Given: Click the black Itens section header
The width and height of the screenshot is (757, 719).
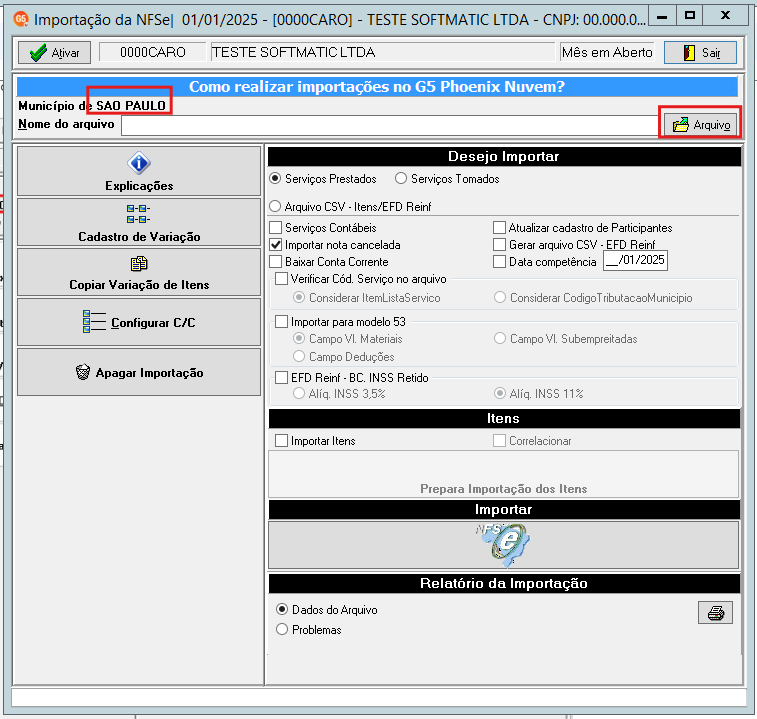Looking at the screenshot, I should click(504, 418).
